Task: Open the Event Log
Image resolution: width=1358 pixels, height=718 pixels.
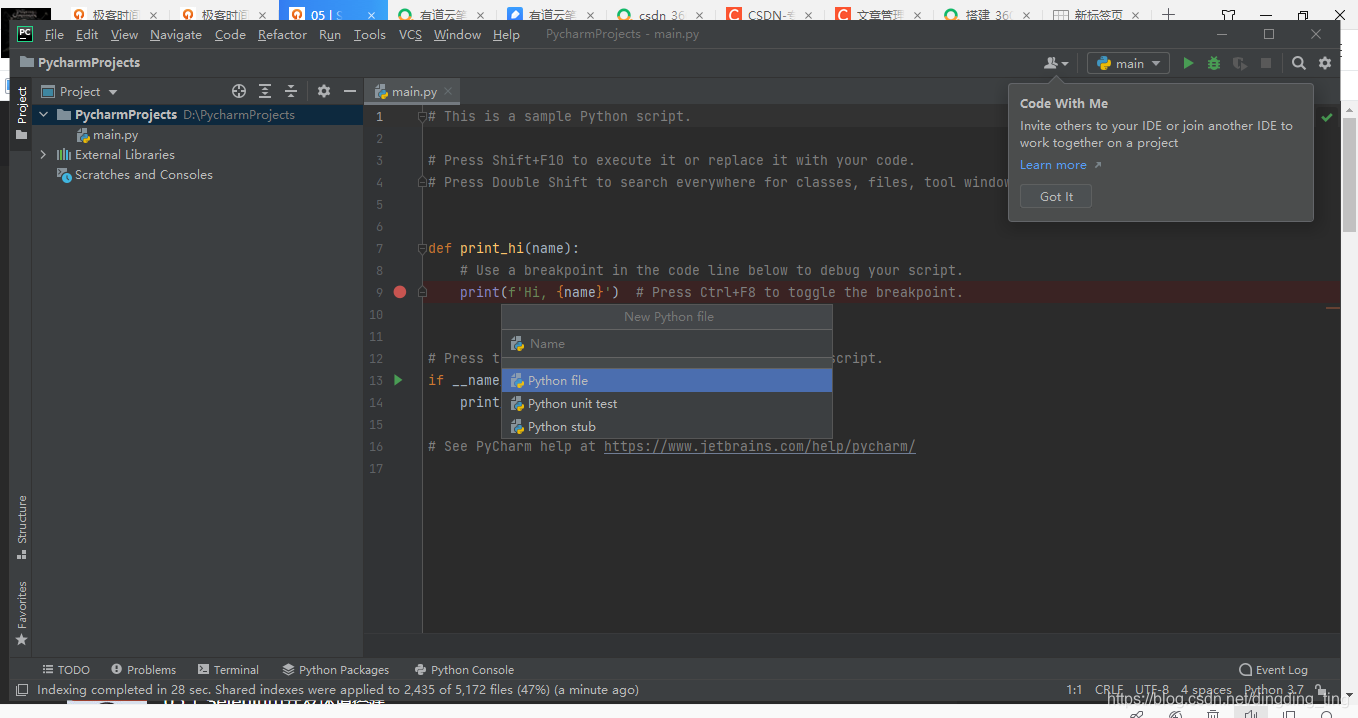Action: tap(1273, 670)
